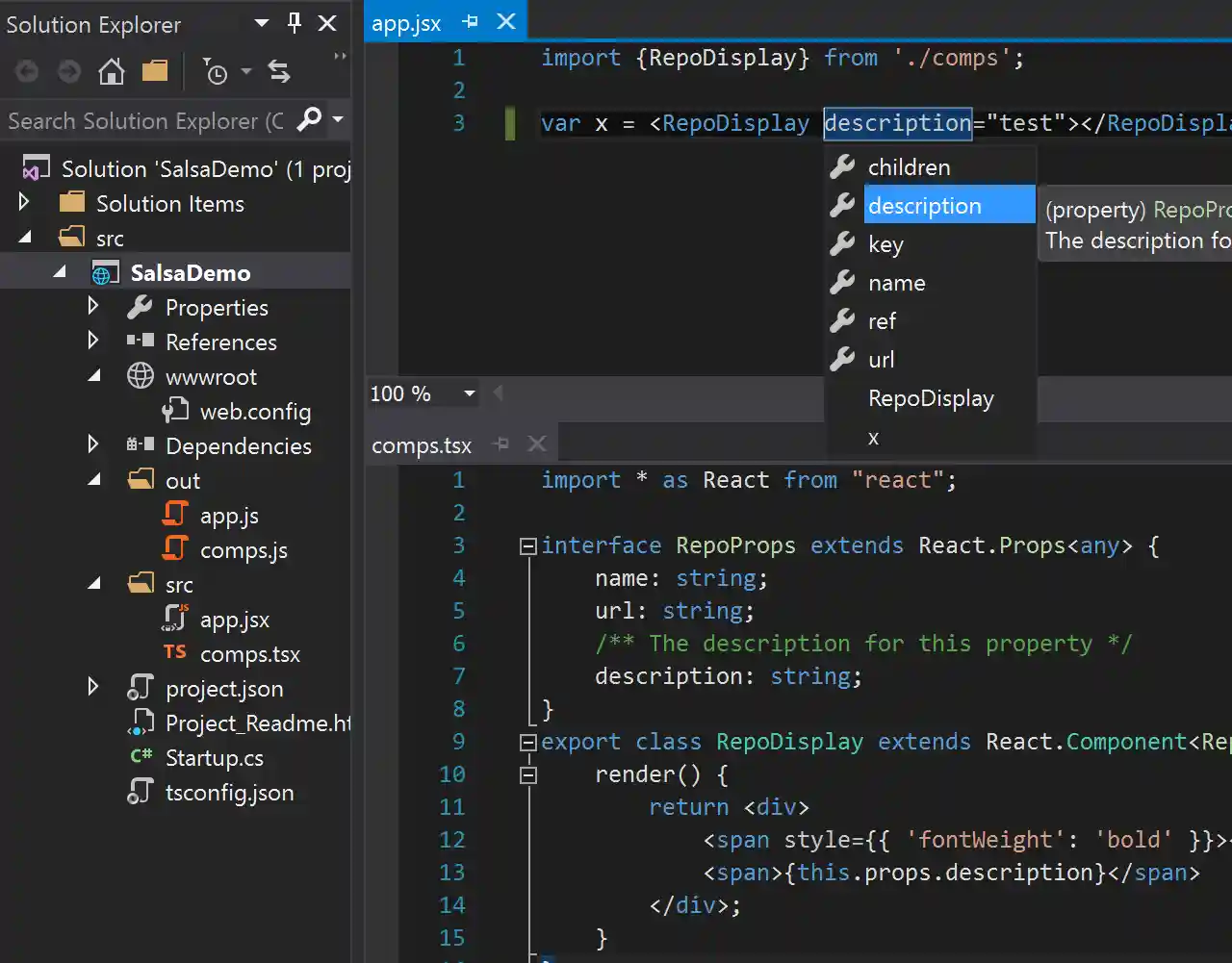Click the Pending Changes Filter clock icon
The image size is (1232, 963).
click(x=216, y=72)
